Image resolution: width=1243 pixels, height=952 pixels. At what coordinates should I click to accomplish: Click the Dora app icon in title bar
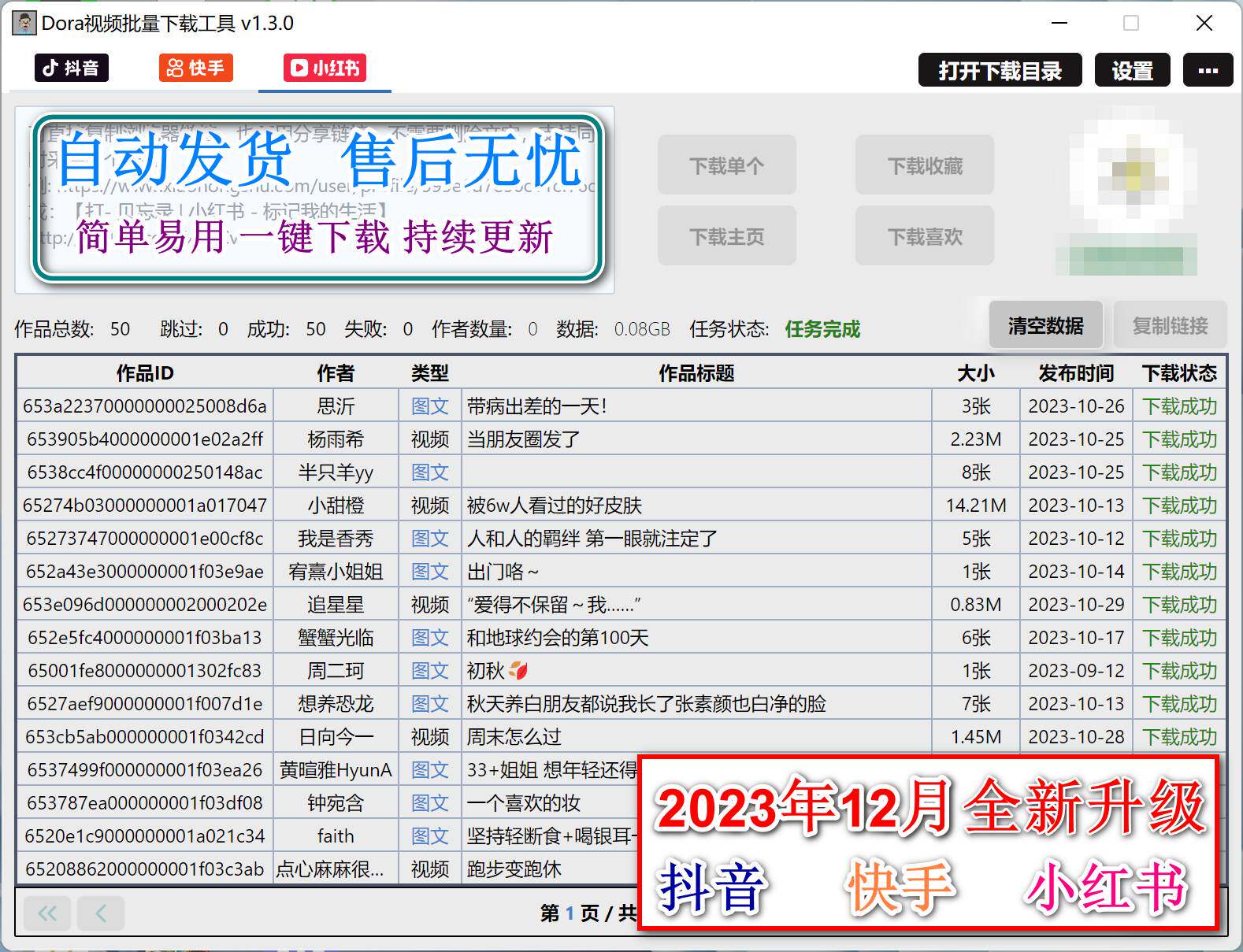pos(24,23)
